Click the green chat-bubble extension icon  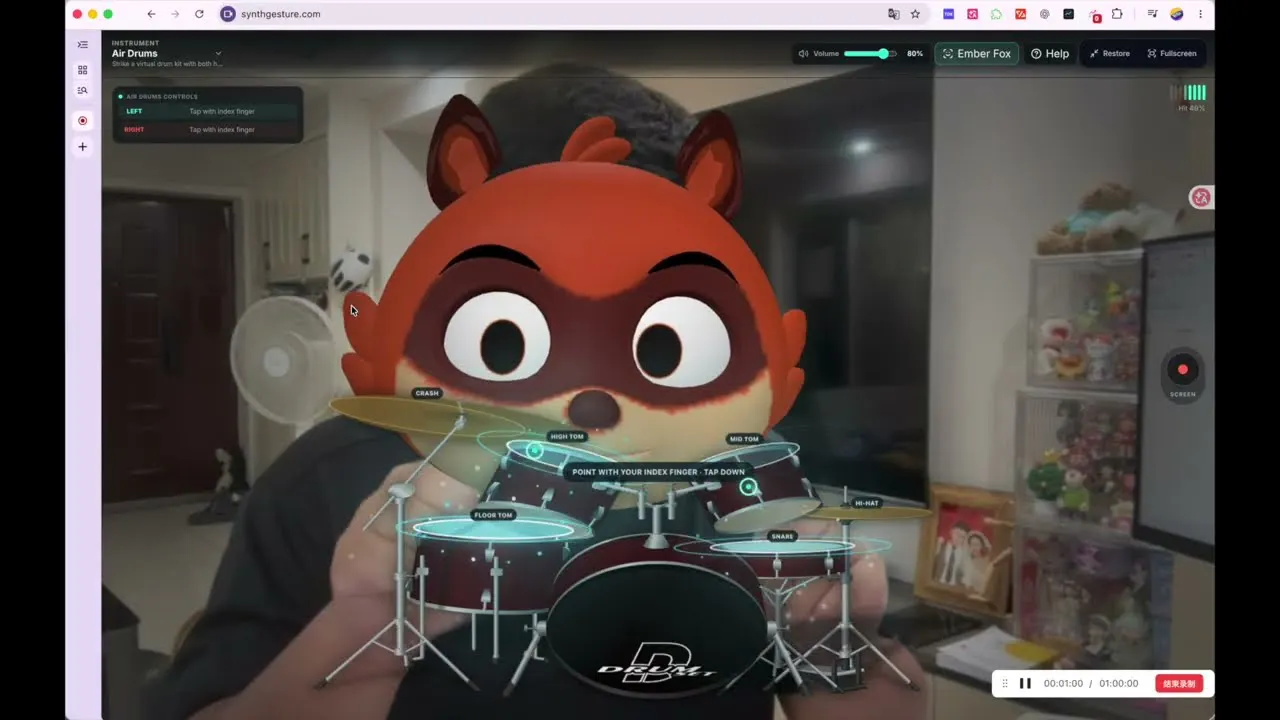pyautogui.click(x=996, y=14)
